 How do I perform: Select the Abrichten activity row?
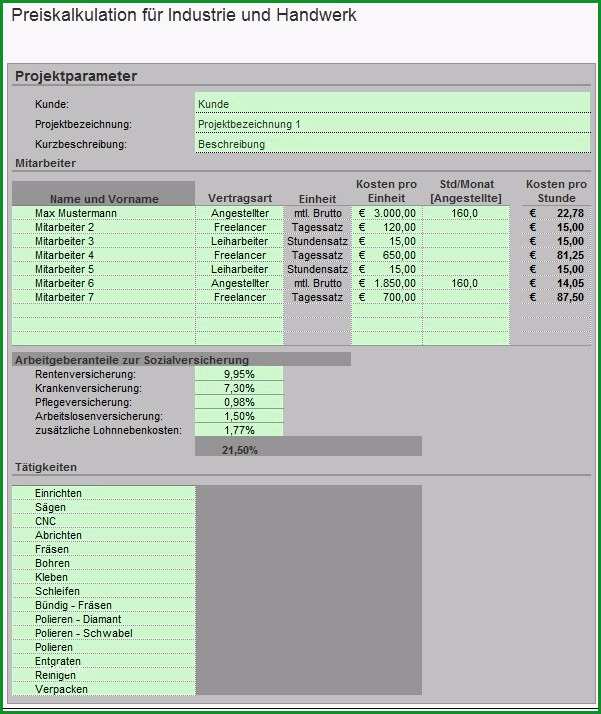(x=103, y=535)
